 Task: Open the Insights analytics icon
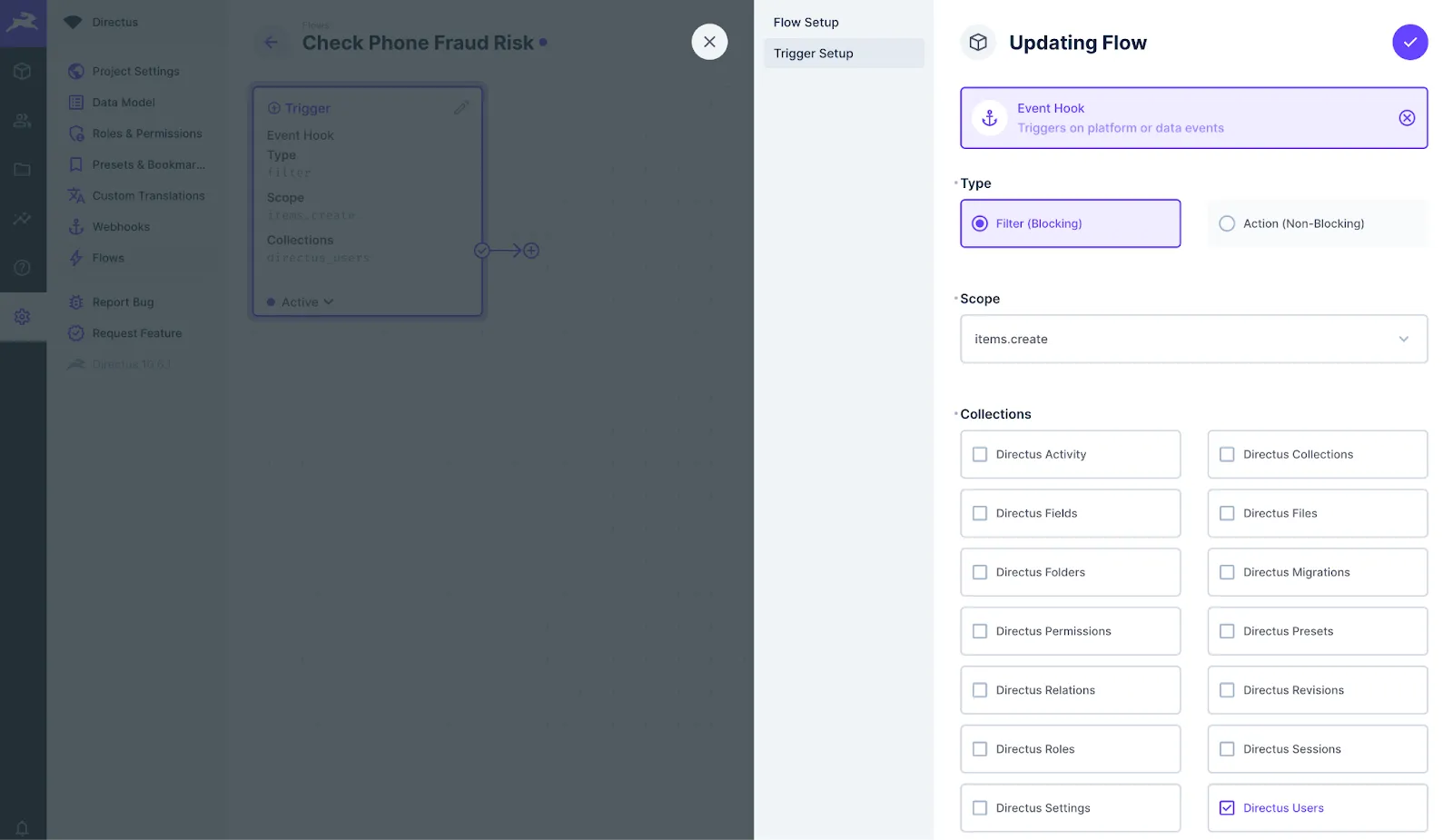[x=23, y=218]
